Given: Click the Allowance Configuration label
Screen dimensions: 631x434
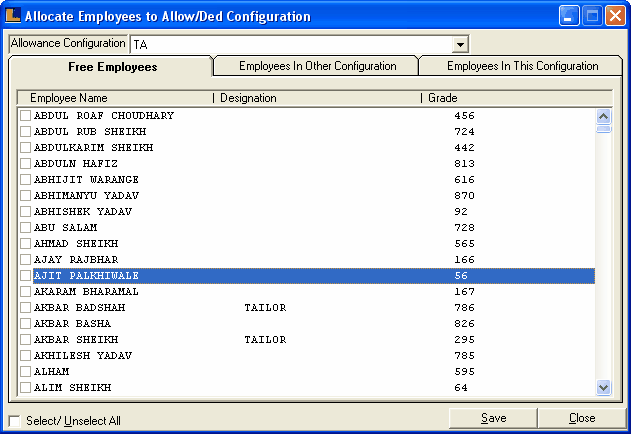Looking at the screenshot, I should [x=68, y=43].
